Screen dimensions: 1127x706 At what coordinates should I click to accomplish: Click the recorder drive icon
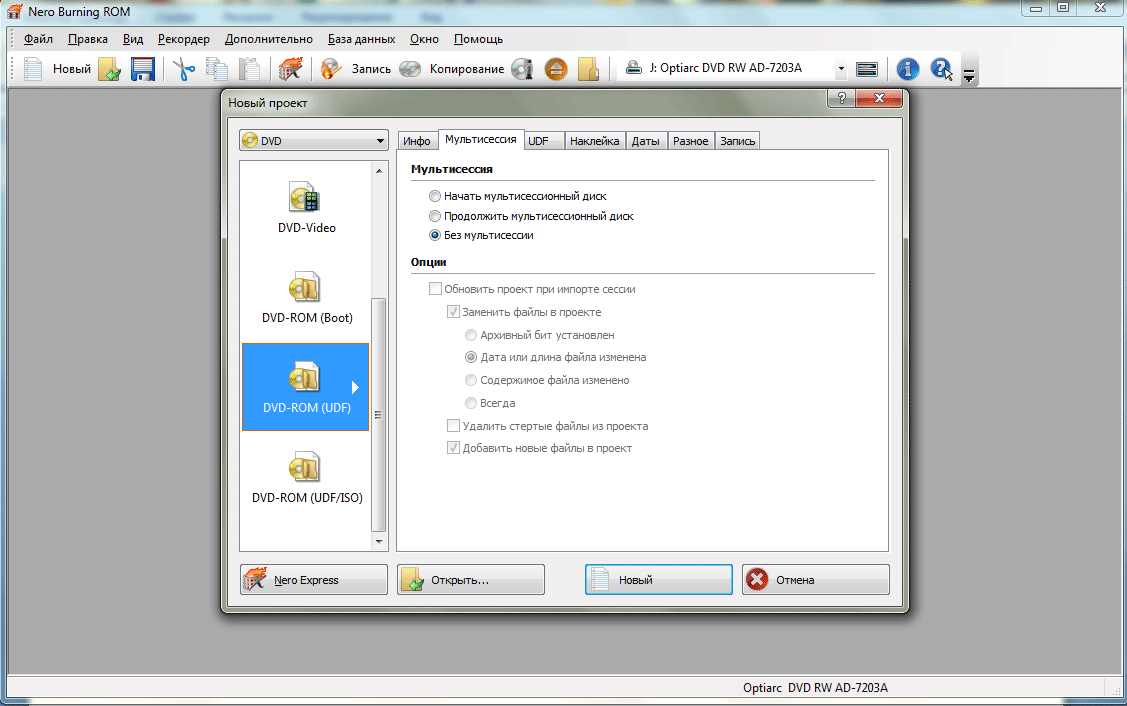click(633, 68)
